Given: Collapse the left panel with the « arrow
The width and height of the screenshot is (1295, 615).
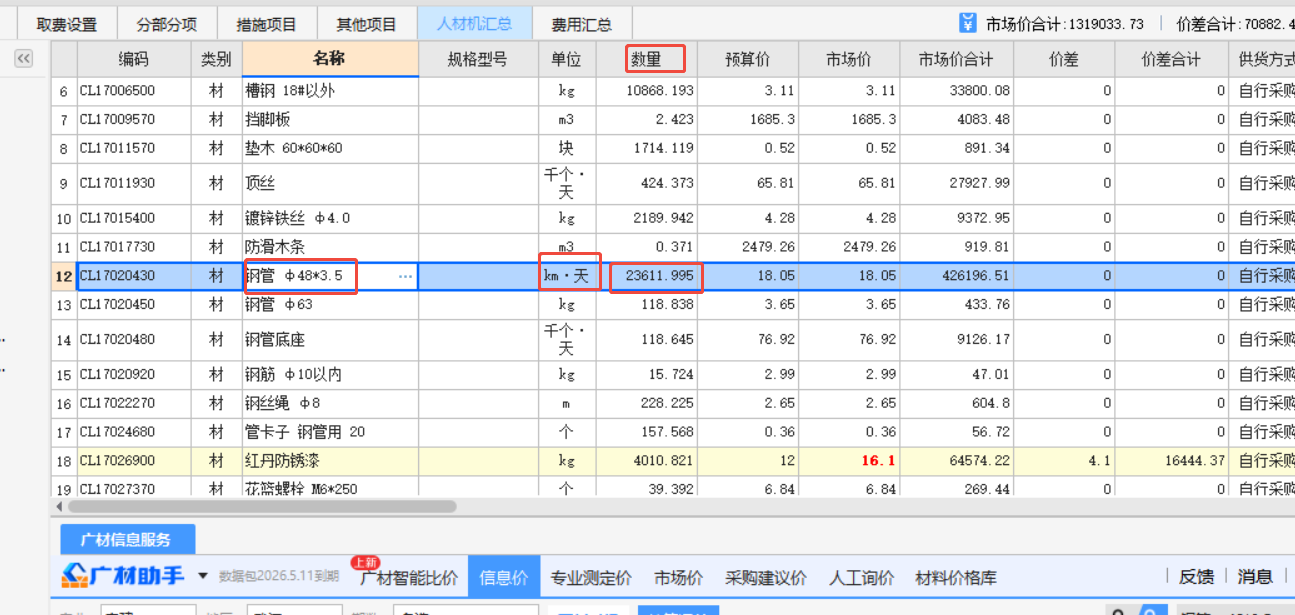Looking at the screenshot, I should 23,58.
